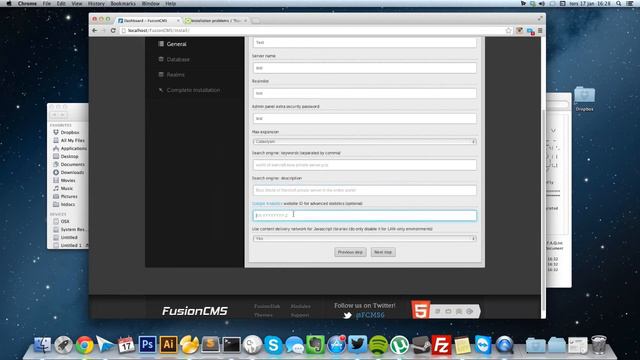Open the @FCMS6 Twitter link
This screenshot has width=640, height=360.
tap(370, 315)
